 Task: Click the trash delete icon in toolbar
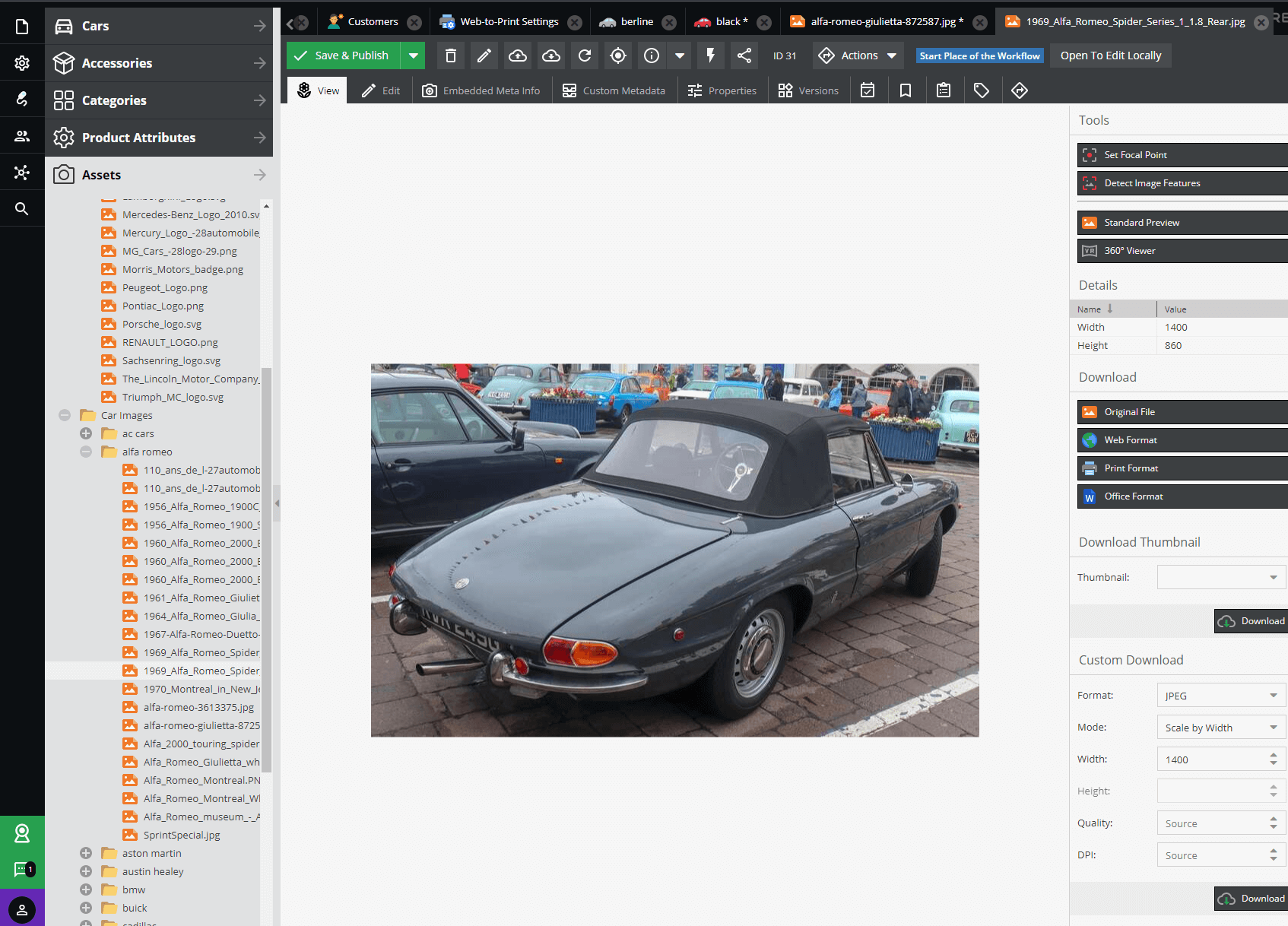coord(451,55)
